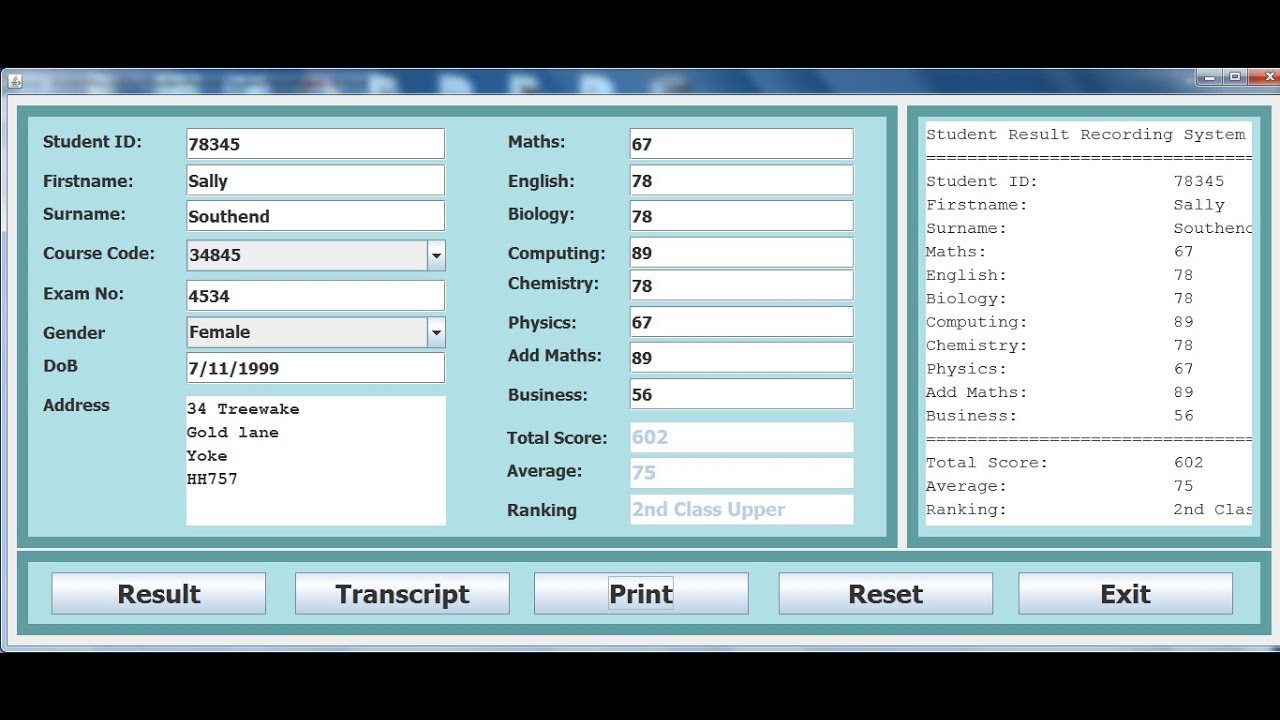Click the Biology score field

click(741, 216)
